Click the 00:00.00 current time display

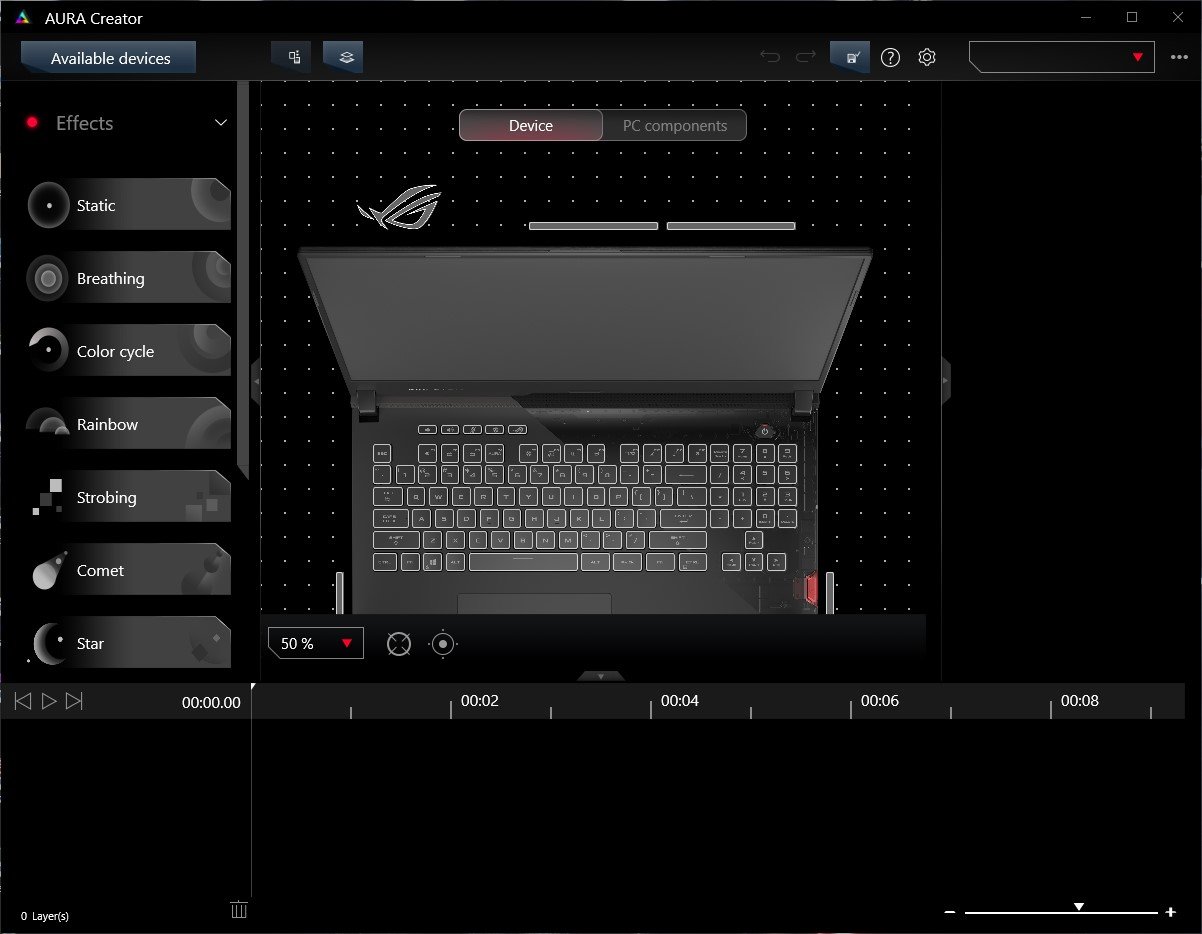coord(211,702)
